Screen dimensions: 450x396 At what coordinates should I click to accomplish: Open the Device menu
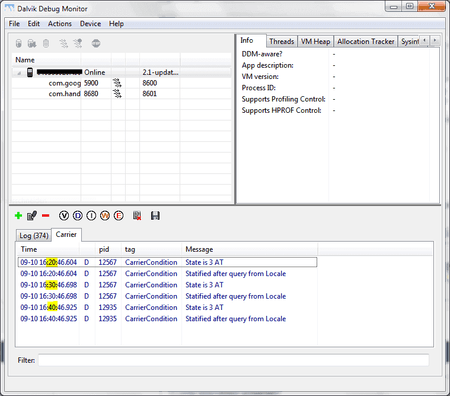(x=90, y=24)
